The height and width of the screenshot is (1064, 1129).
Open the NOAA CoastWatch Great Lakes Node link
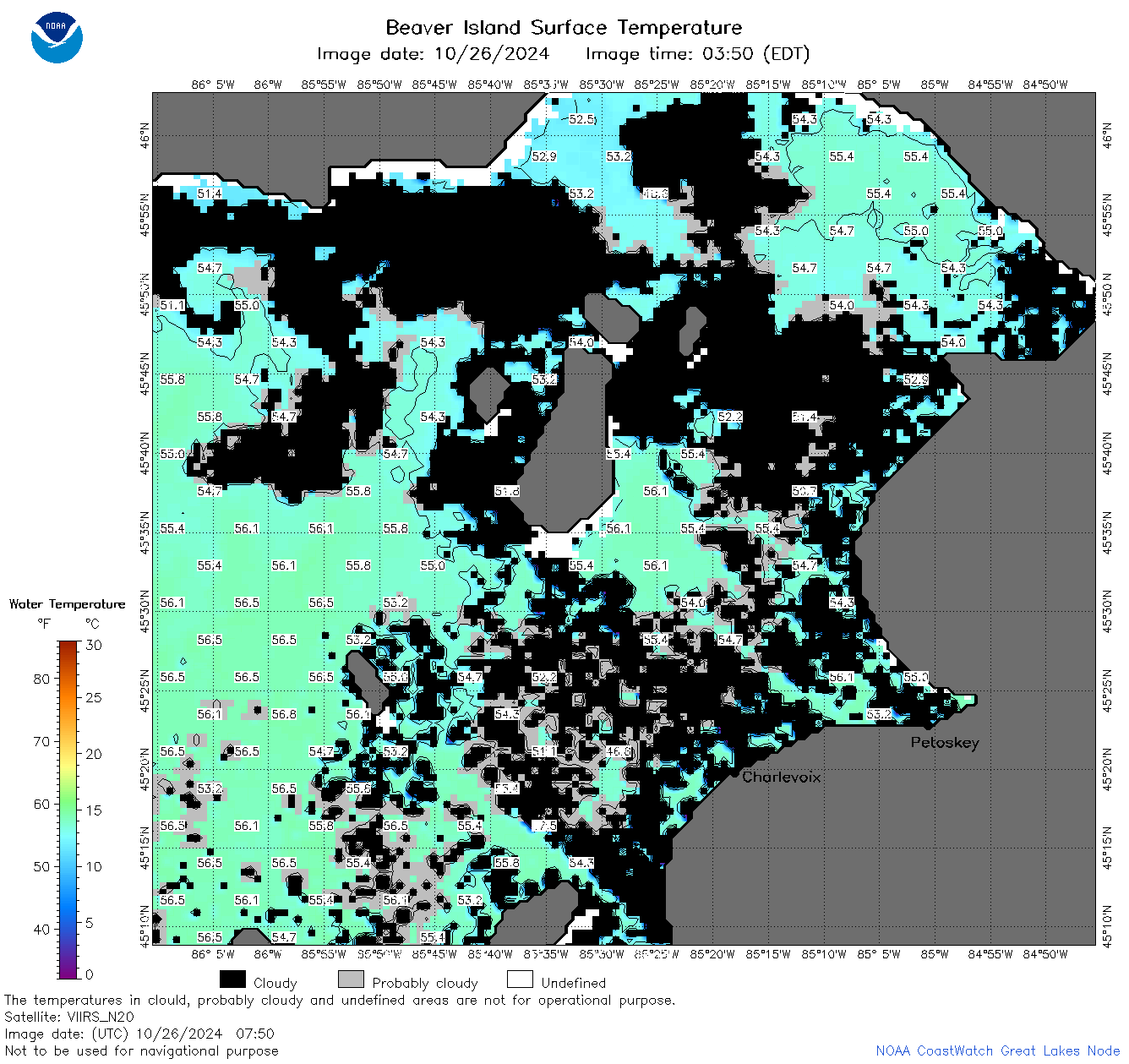coord(997,1050)
